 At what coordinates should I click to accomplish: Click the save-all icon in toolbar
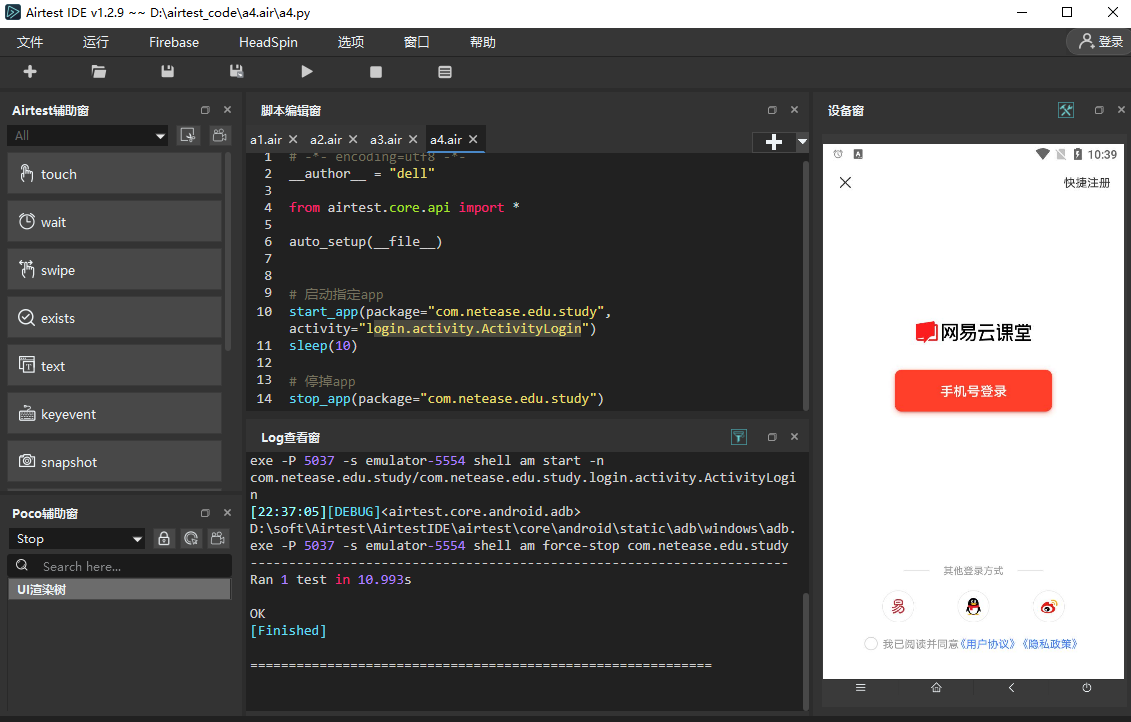[x=236, y=71]
